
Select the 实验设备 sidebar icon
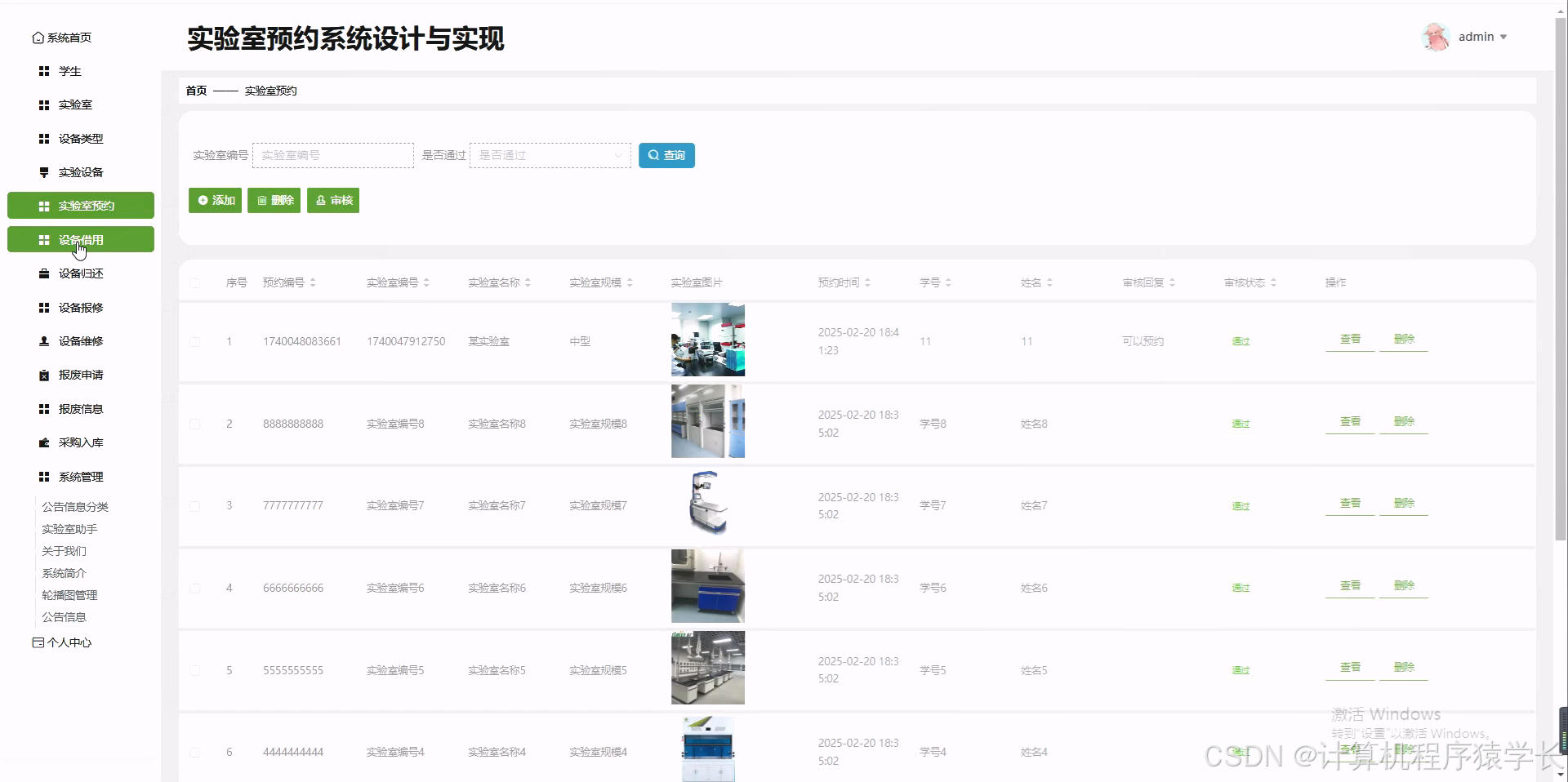pyautogui.click(x=43, y=172)
